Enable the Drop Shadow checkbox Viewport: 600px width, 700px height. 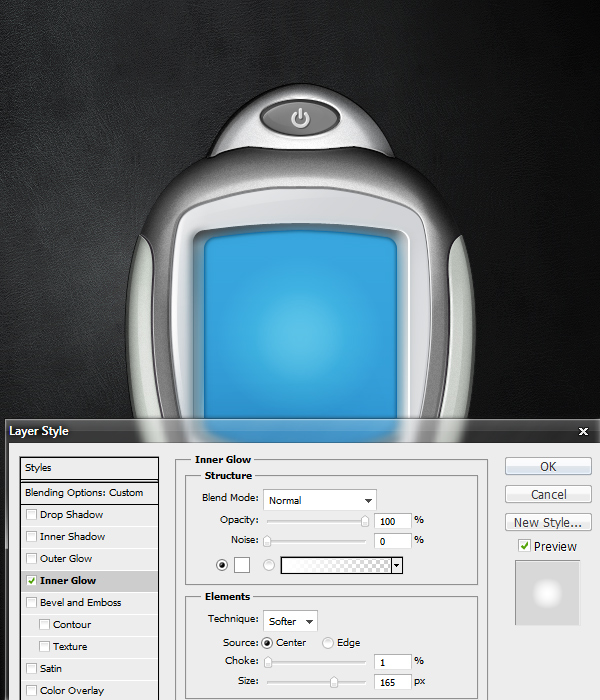(x=31, y=515)
